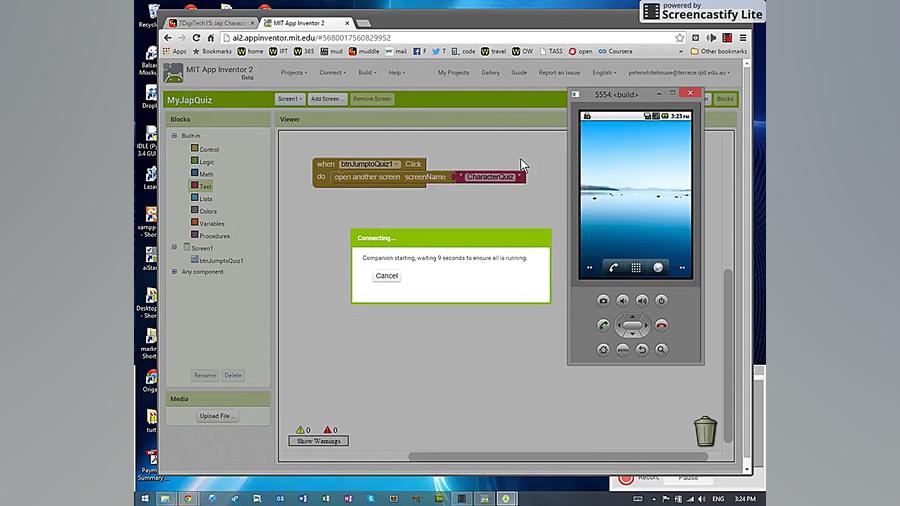Switch to the MIT App Inventor 2 tab
Screen dimensions: 900x506
tap(306, 23)
